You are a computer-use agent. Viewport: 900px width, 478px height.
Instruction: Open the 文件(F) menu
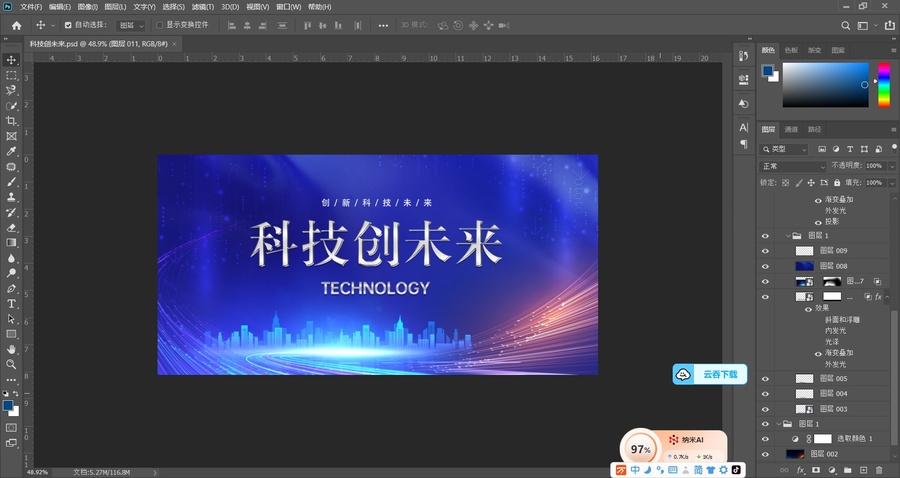pos(31,7)
